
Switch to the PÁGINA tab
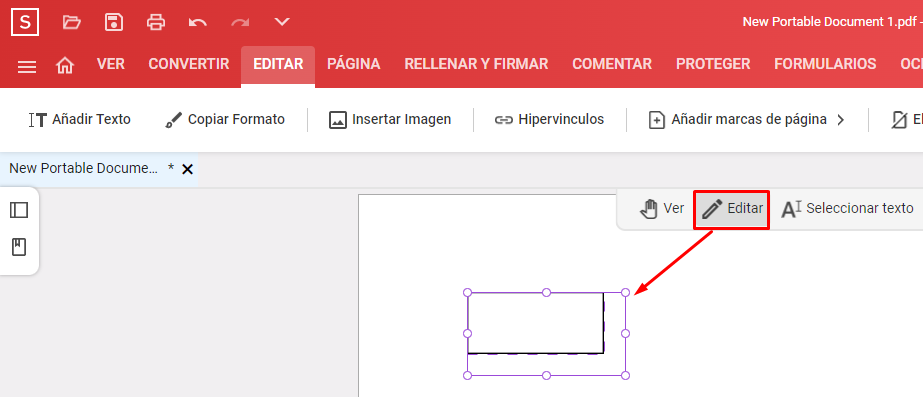pyautogui.click(x=354, y=64)
